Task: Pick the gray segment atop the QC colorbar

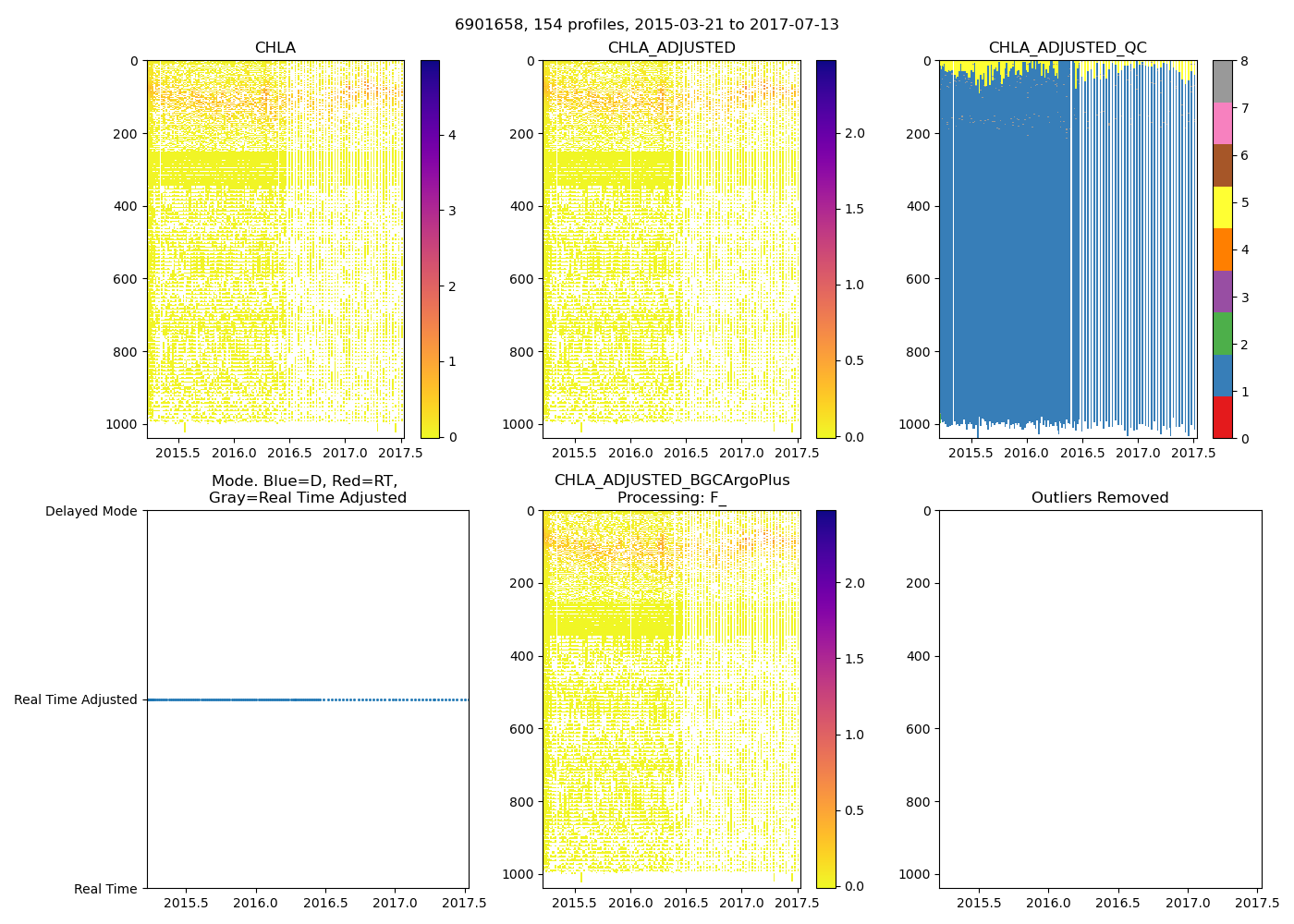Action: point(1222,81)
